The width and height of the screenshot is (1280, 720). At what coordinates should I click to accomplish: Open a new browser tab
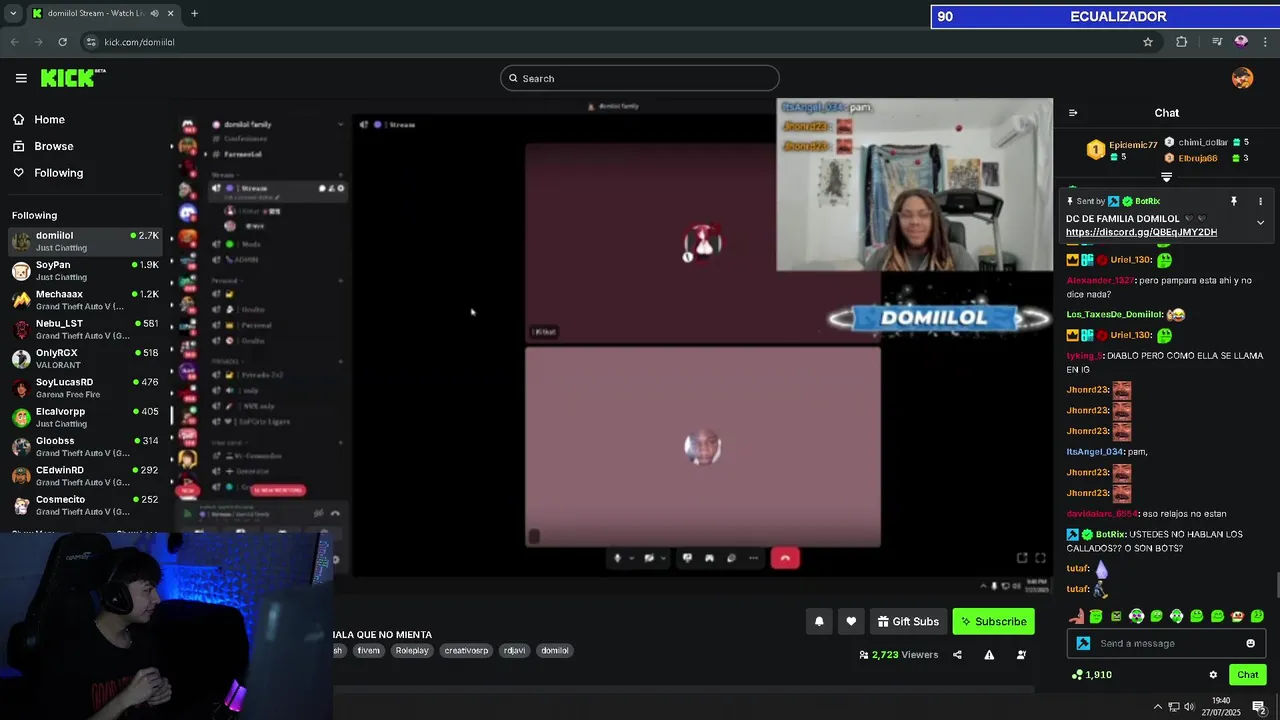tap(194, 13)
